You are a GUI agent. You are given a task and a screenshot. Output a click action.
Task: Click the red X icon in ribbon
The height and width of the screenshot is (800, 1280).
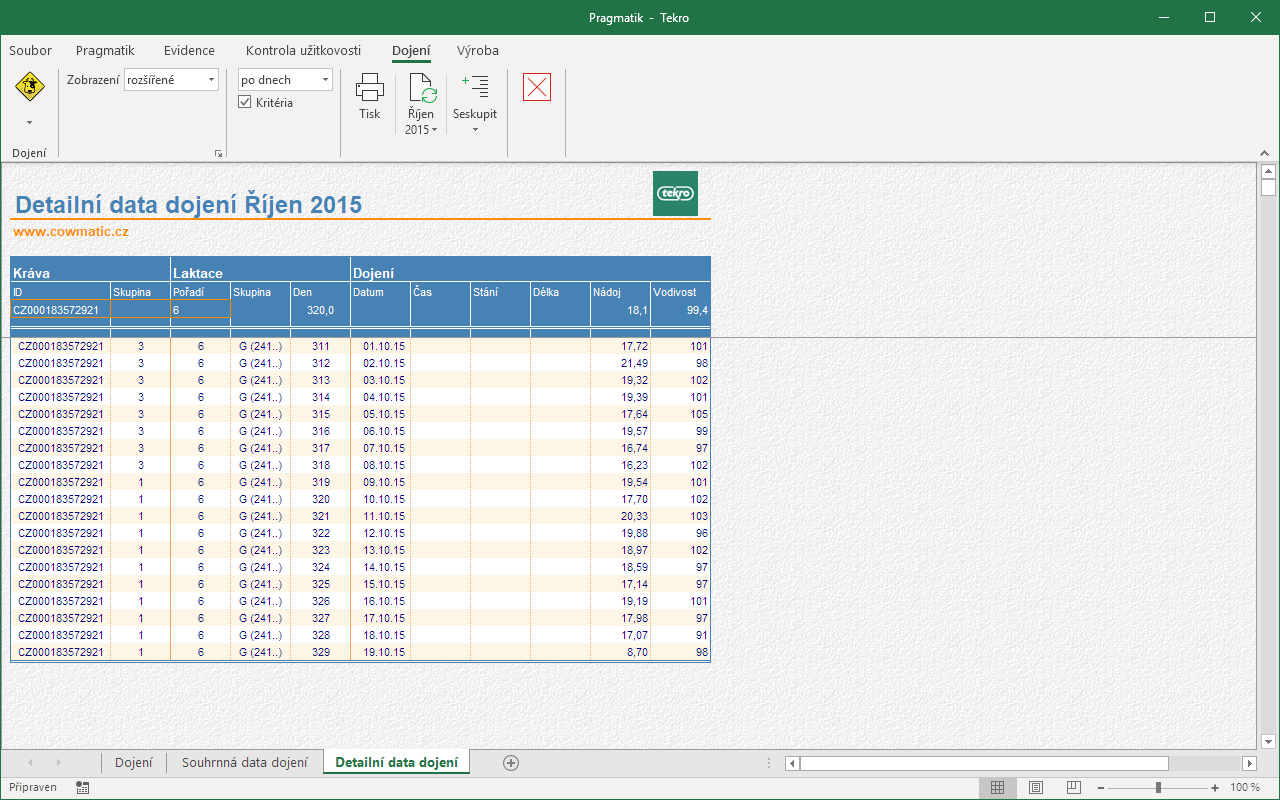tap(537, 87)
